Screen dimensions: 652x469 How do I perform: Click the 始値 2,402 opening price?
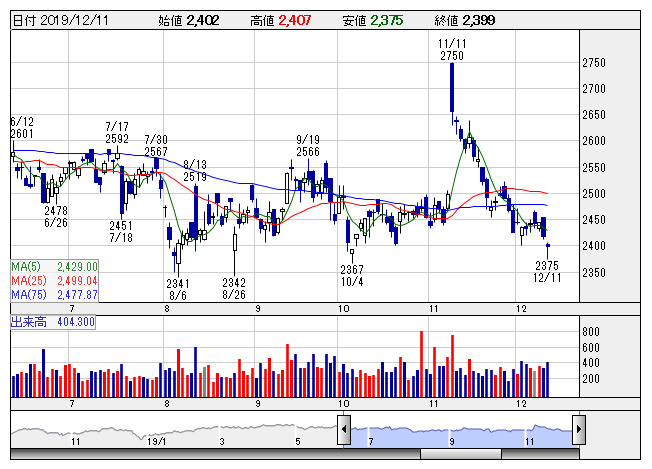coord(188,20)
